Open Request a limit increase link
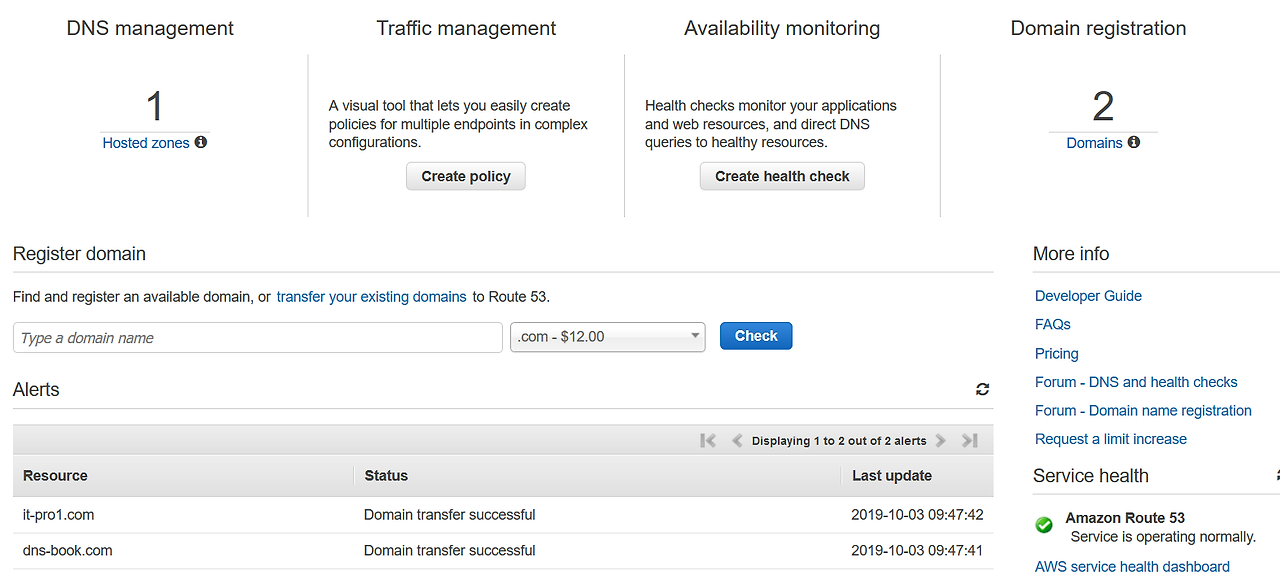Image resolution: width=1280 pixels, height=588 pixels. click(x=1110, y=439)
